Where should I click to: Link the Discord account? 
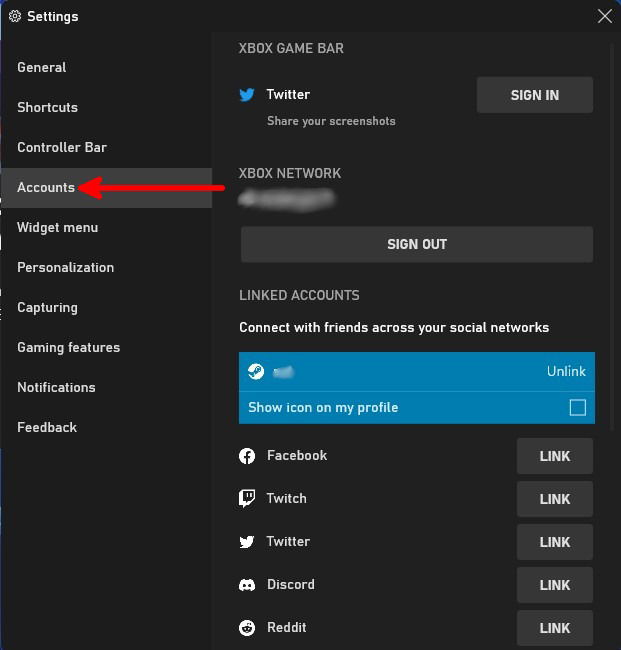[555, 585]
